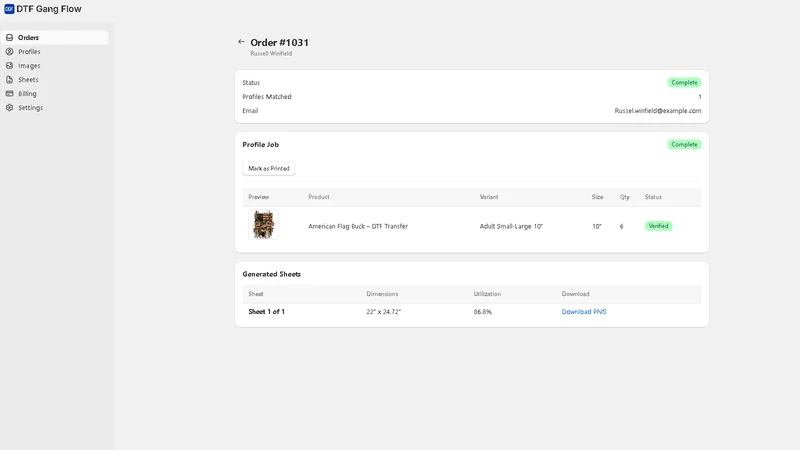
Task: Click the Sheets sidebar icon
Action: [x=9, y=80]
